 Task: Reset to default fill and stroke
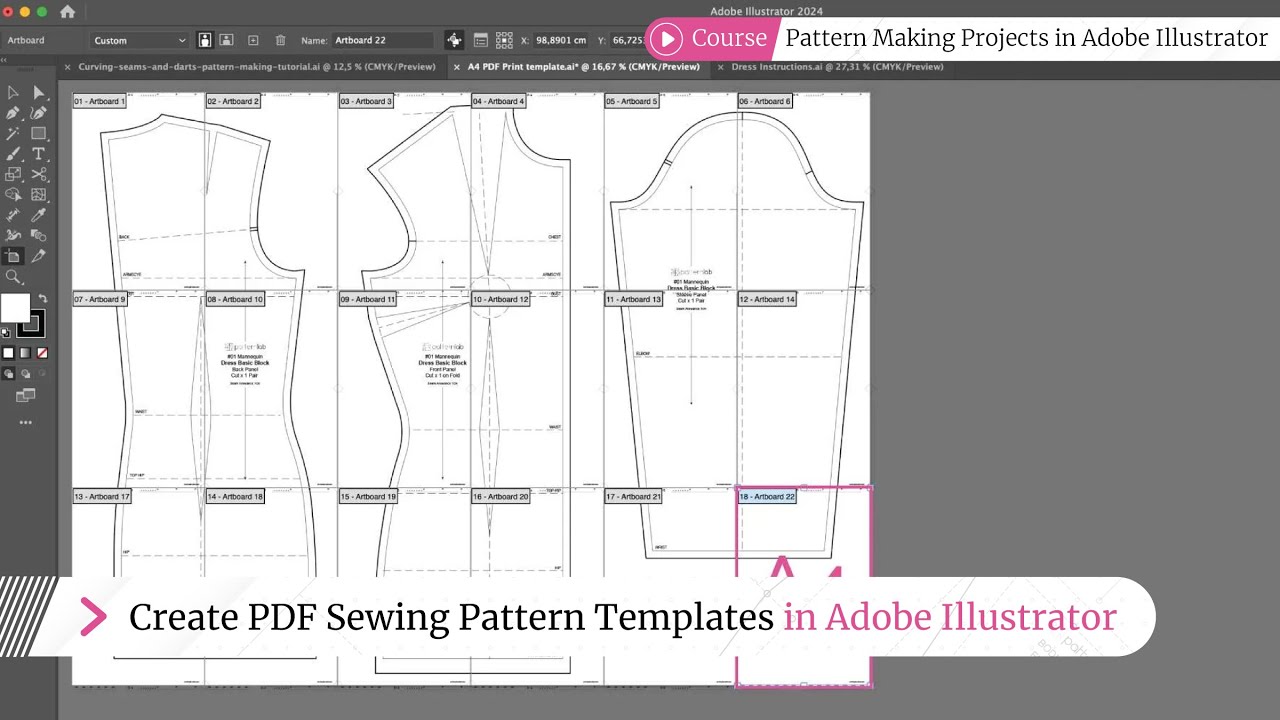[6, 332]
